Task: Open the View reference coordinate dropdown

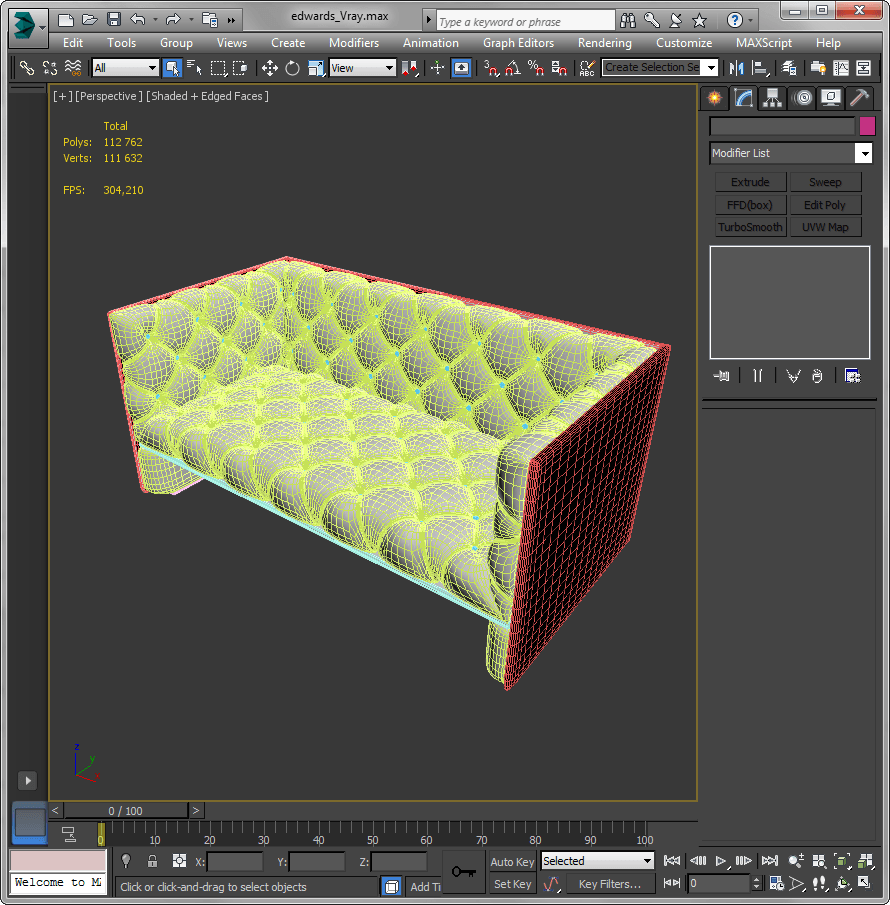Action: (363, 68)
